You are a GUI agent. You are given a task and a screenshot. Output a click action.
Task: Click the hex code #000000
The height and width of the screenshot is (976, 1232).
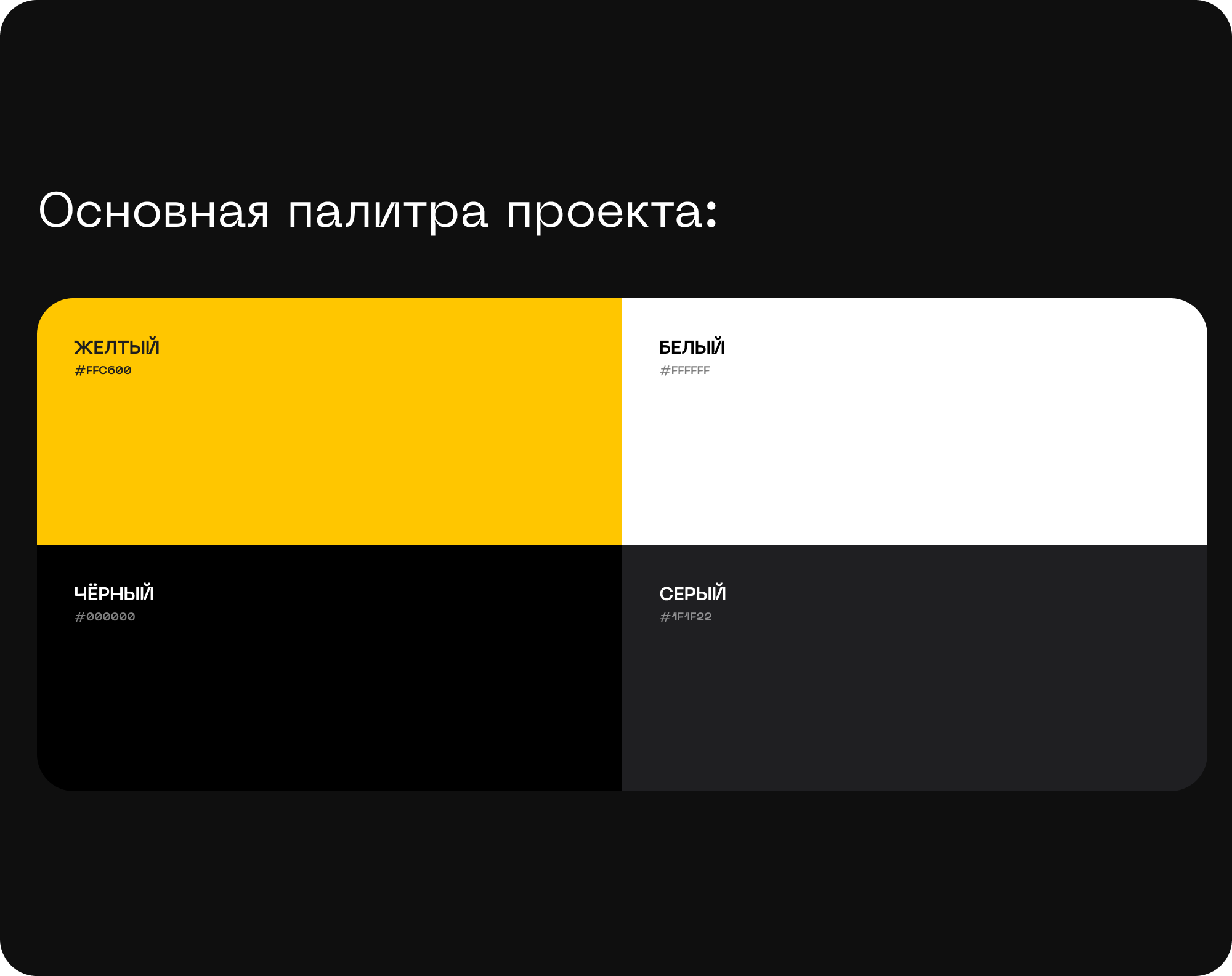(x=105, y=616)
